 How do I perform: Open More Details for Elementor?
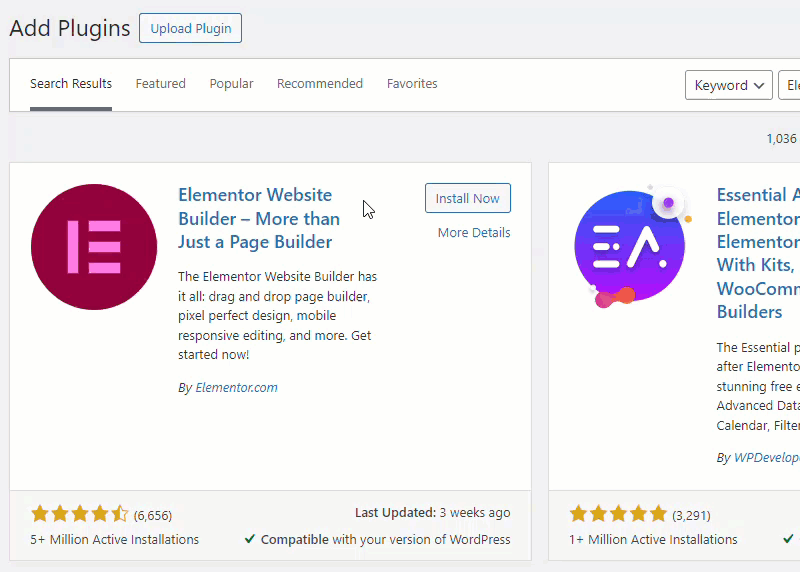tap(474, 233)
